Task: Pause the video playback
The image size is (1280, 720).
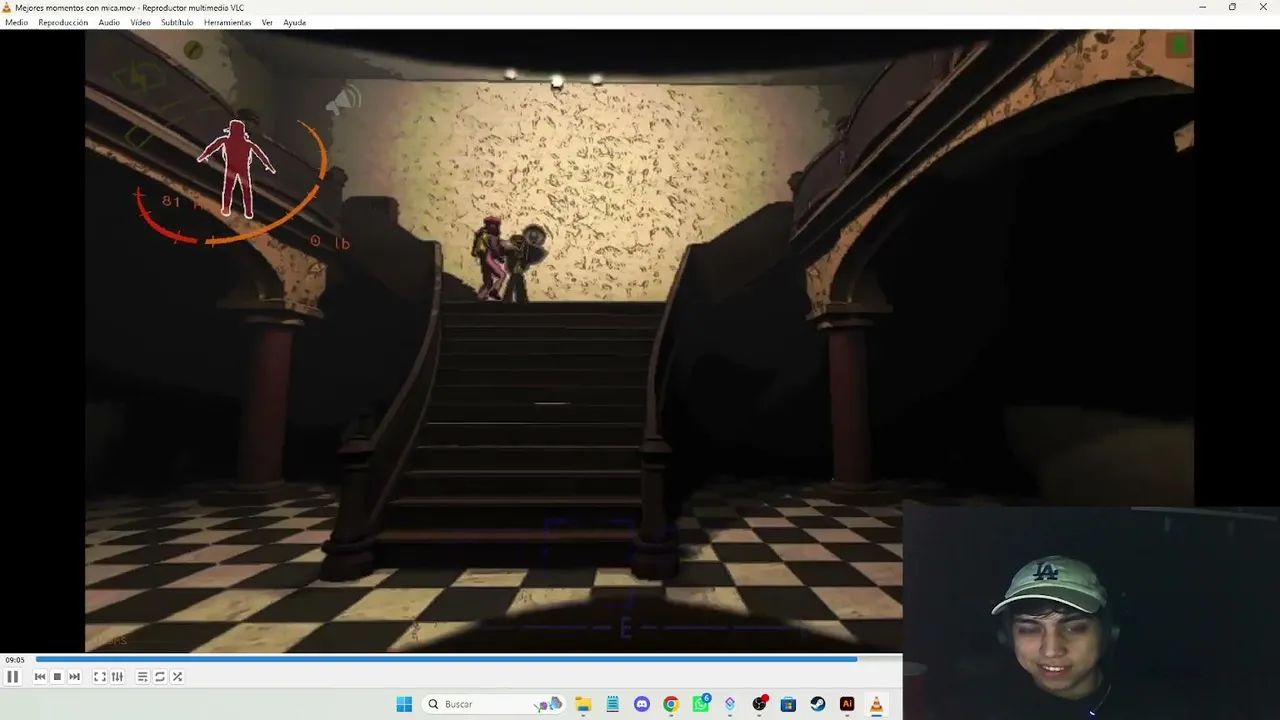Action: point(12,677)
